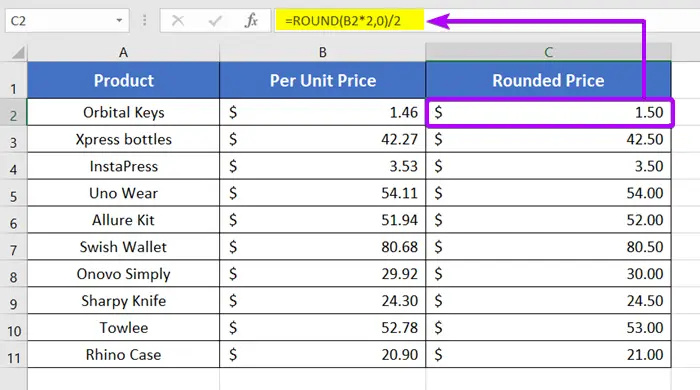Viewport: 700px width, 390px height.
Task: Select row 6 header
Action: (13, 220)
